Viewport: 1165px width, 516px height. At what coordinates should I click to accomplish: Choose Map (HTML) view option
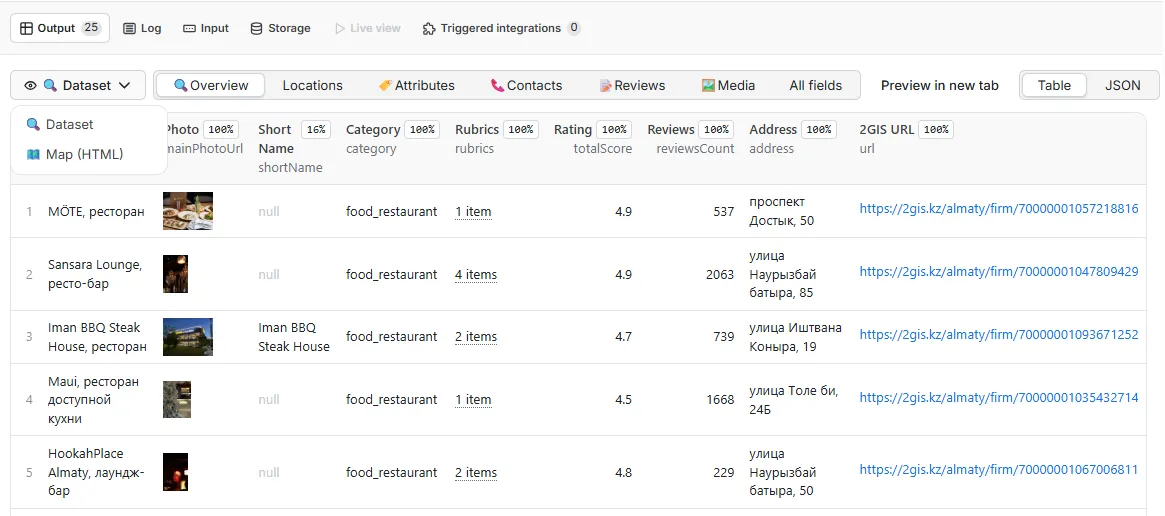84,154
